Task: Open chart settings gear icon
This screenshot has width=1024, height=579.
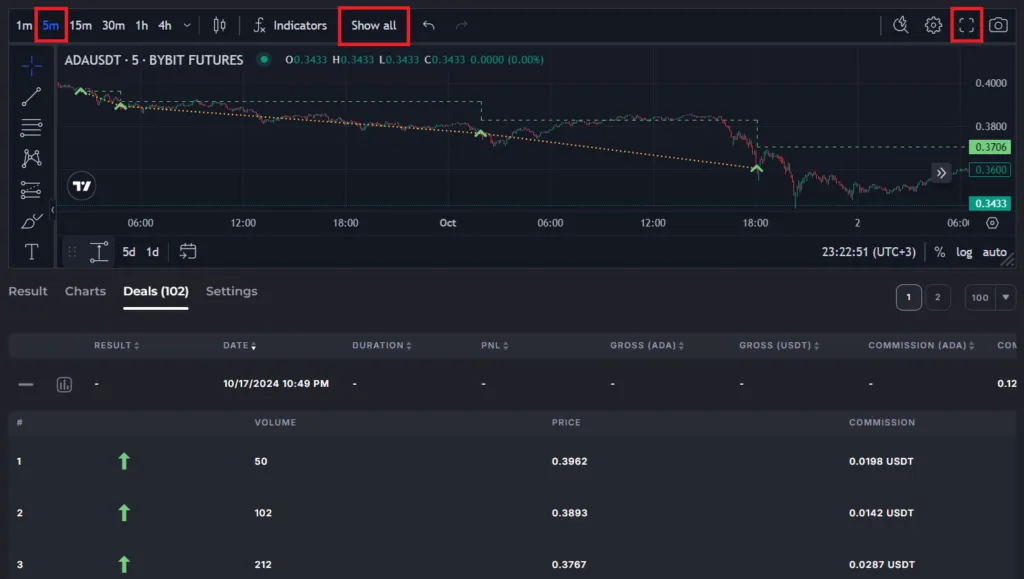Action: tap(933, 26)
